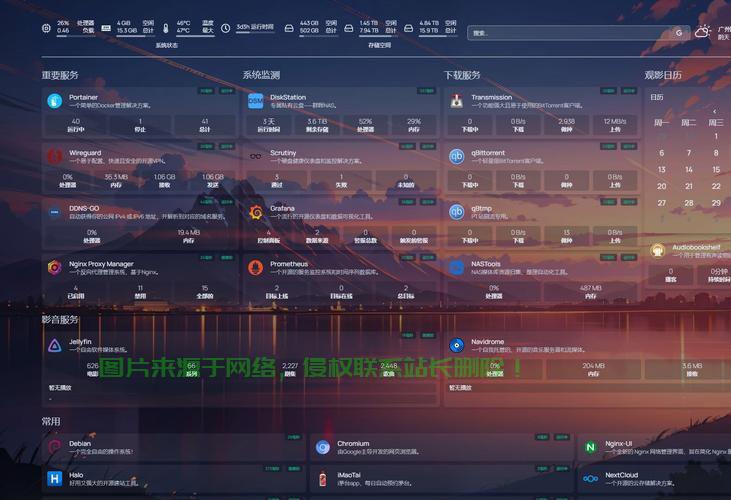Viewport: 731px width, 500px height.
Task: Click the DDNS-GO '19.4 MB' memory stat
Action: (x=188, y=236)
